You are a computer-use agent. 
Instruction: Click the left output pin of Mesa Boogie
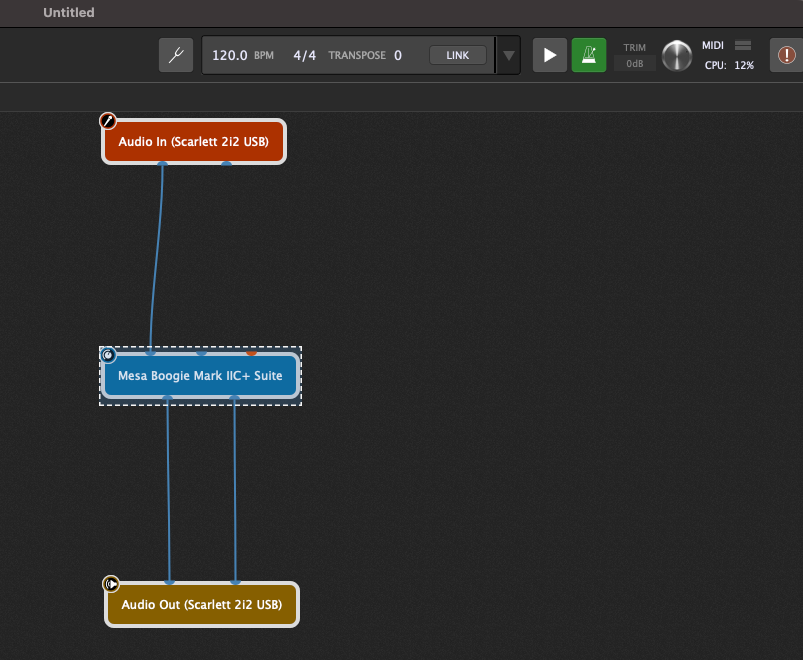(167, 398)
